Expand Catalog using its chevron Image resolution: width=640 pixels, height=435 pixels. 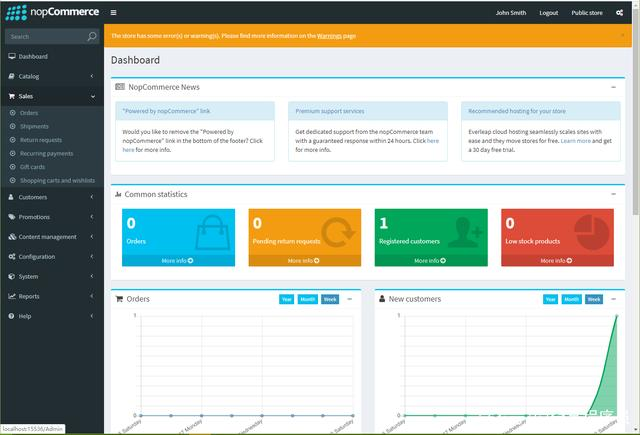(x=92, y=76)
